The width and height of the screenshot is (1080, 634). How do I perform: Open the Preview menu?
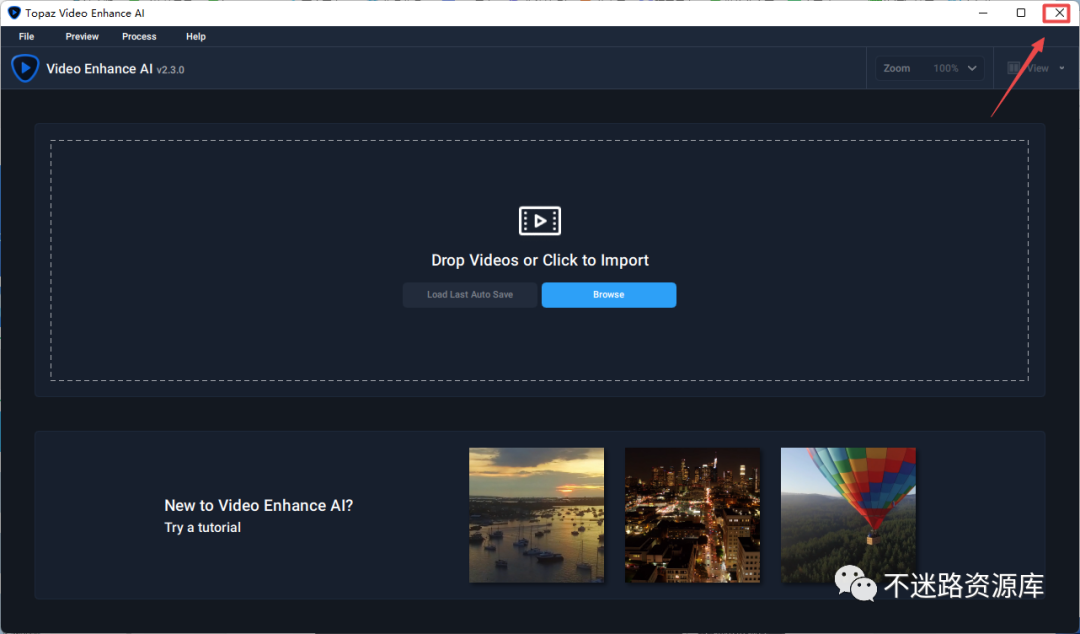(x=82, y=37)
